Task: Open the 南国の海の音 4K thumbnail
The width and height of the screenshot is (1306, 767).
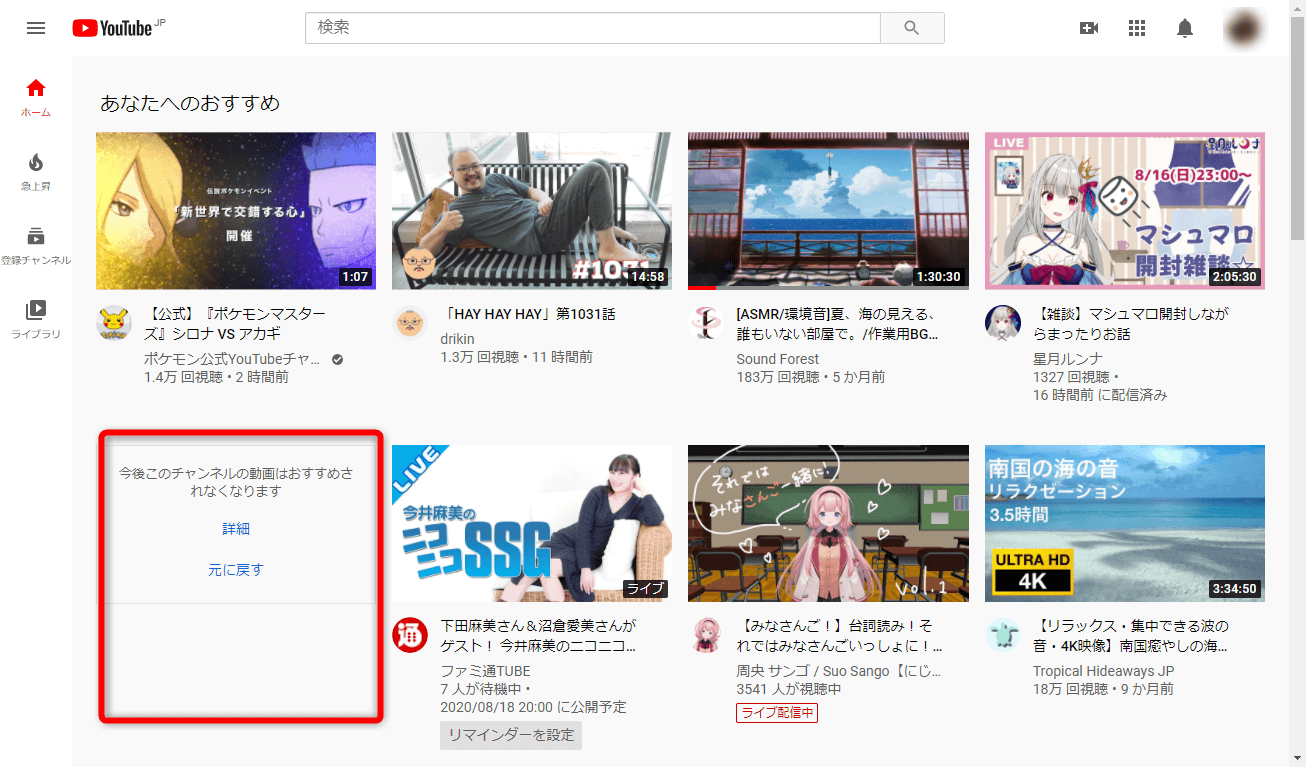Action: (1125, 523)
